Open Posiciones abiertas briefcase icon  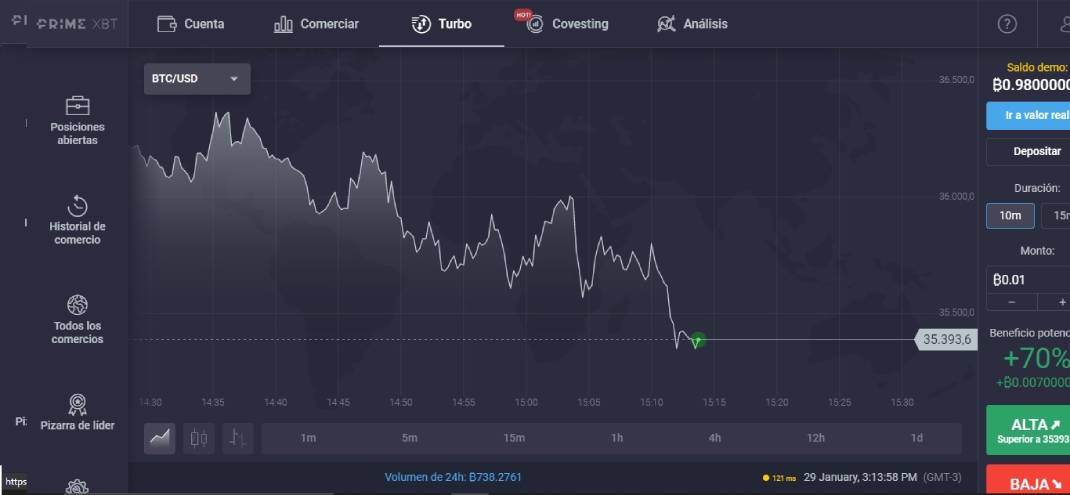77,106
